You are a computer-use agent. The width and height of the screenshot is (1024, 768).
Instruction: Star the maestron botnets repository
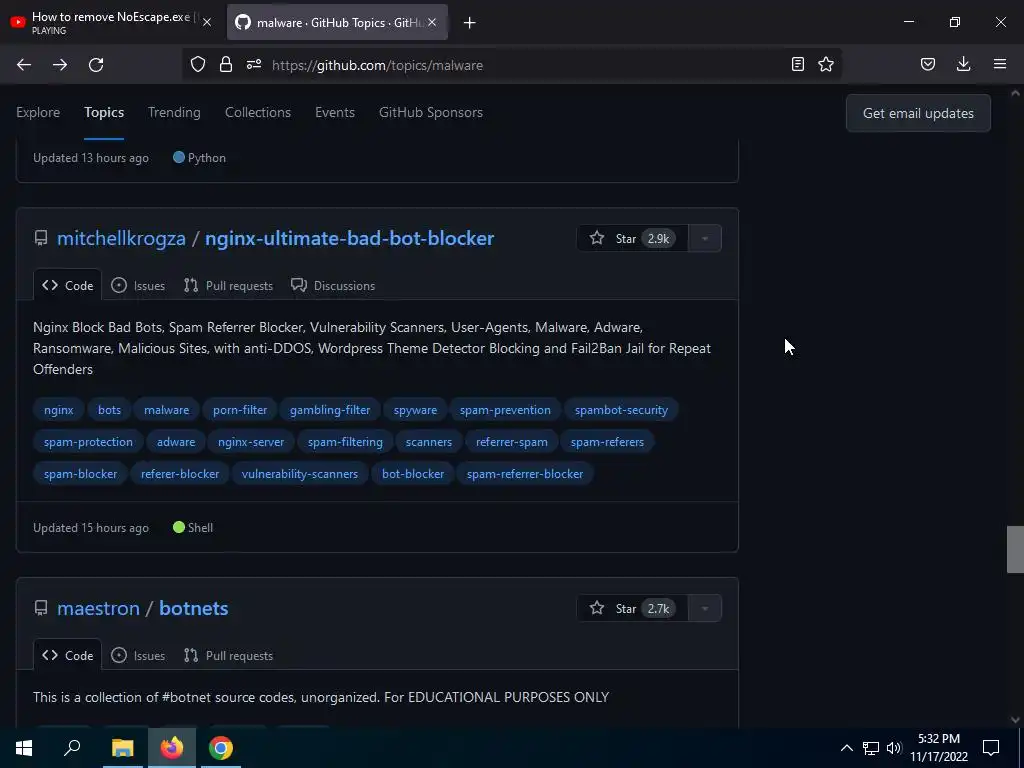632,608
